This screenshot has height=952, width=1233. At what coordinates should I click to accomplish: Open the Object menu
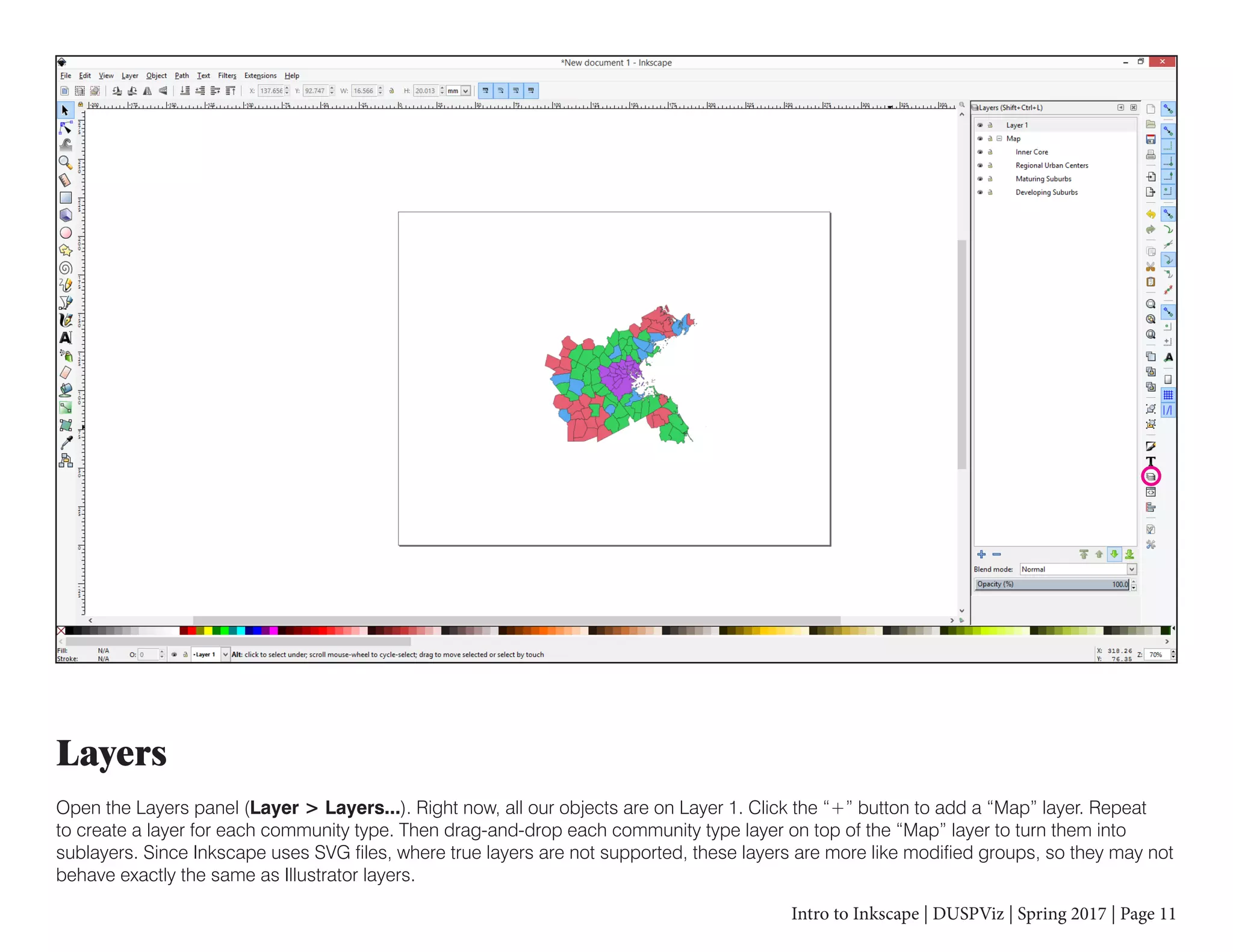[157, 76]
